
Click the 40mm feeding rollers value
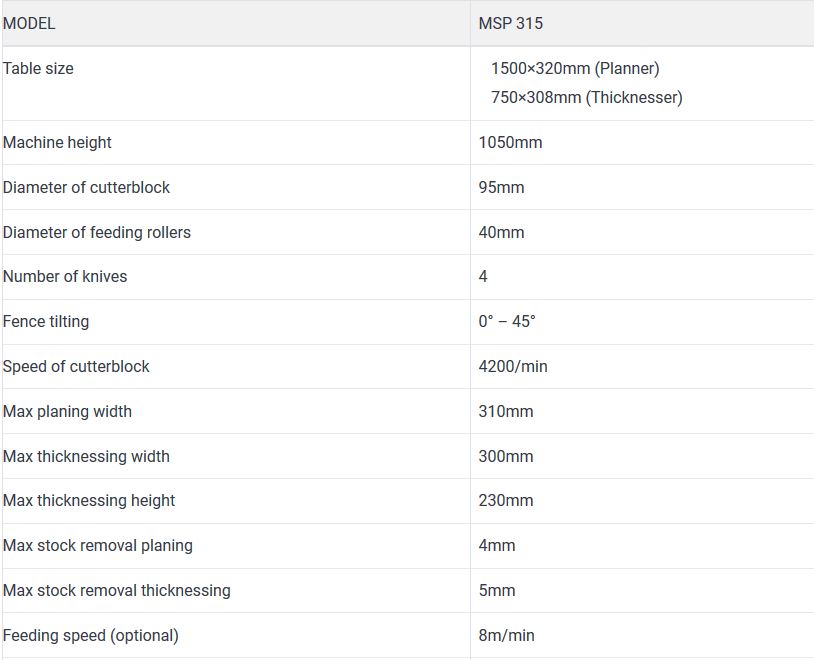(501, 232)
